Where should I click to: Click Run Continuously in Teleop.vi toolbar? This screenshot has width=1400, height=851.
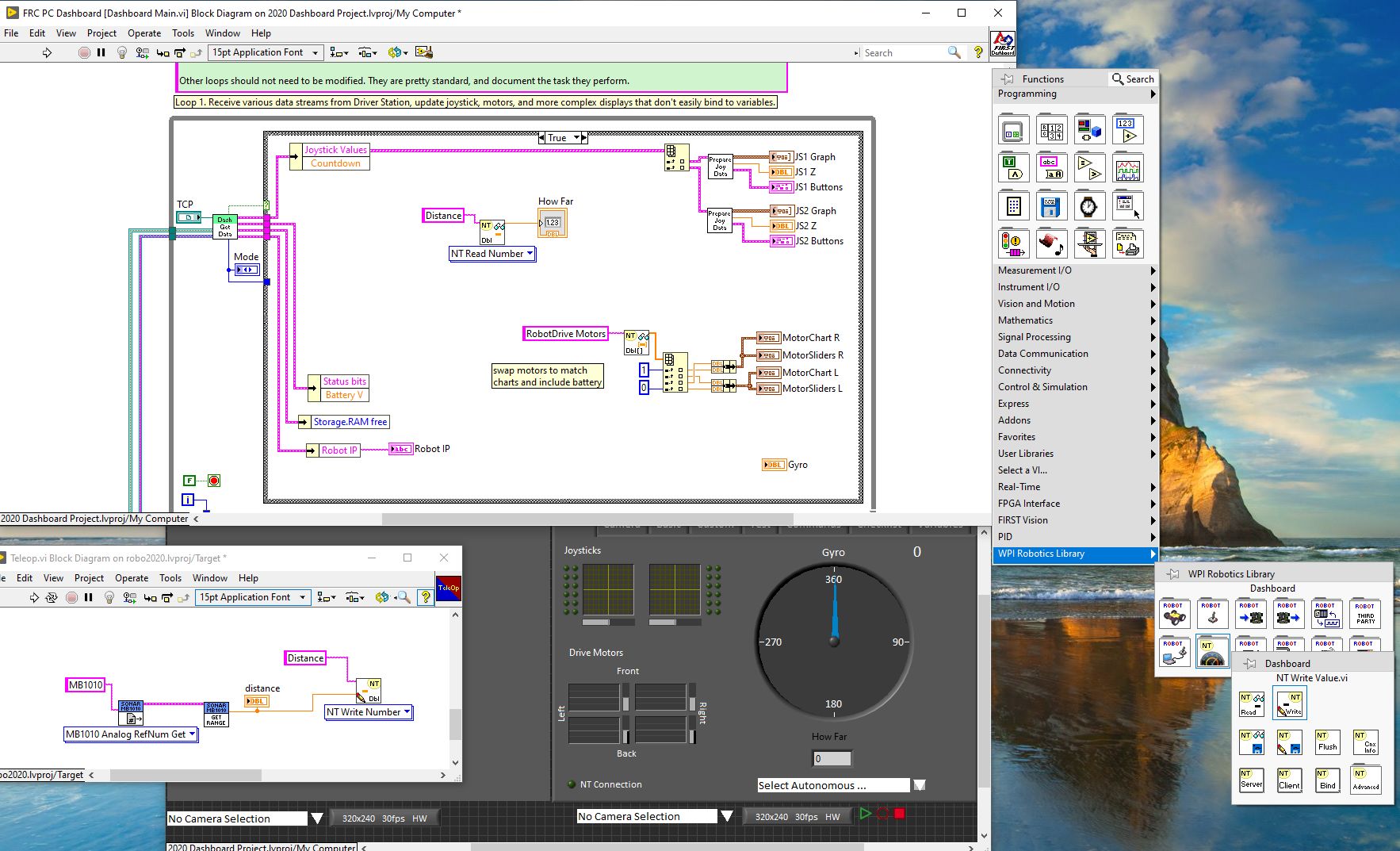pos(52,597)
